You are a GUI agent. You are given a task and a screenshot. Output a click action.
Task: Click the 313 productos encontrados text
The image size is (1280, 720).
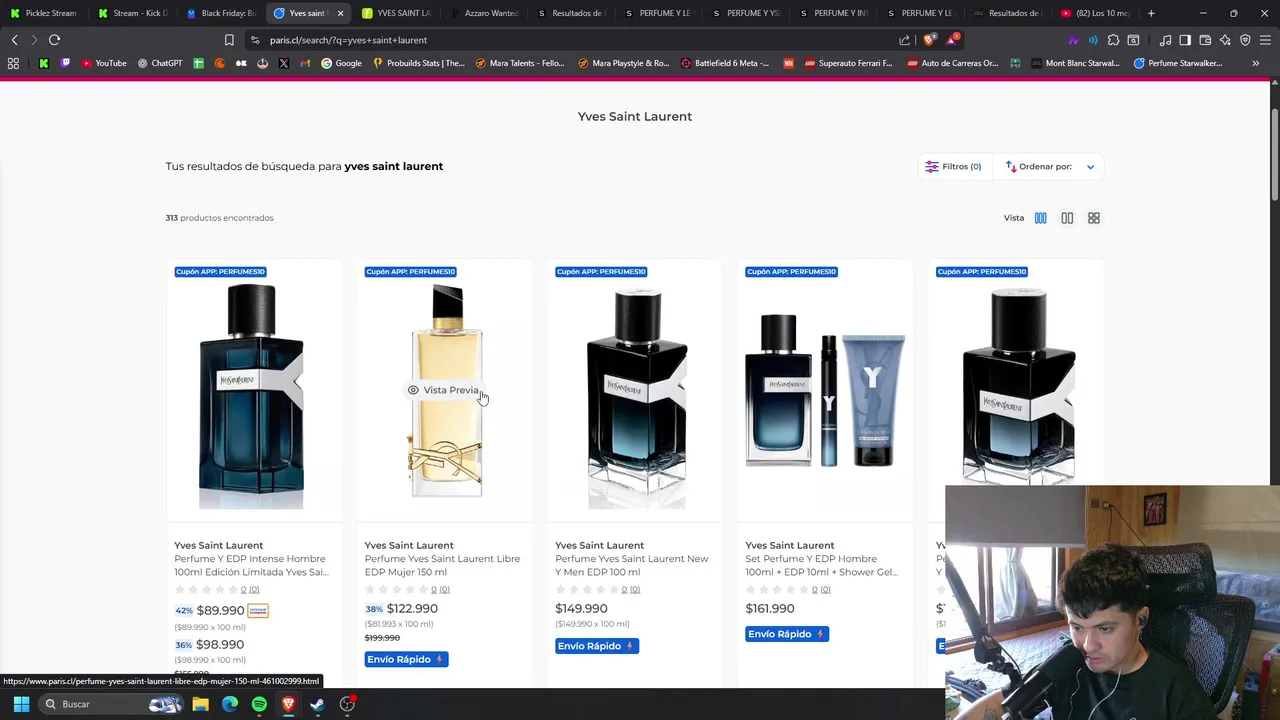click(x=219, y=218)
